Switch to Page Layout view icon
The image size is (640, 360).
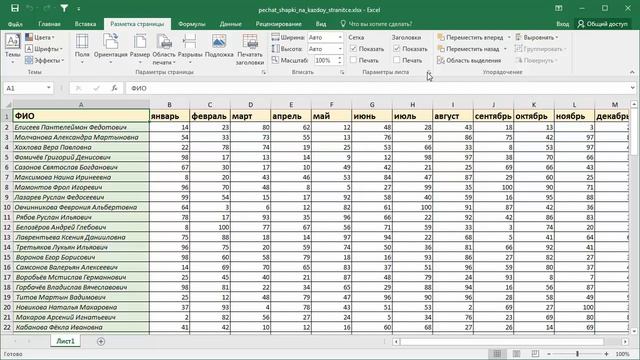516,354
